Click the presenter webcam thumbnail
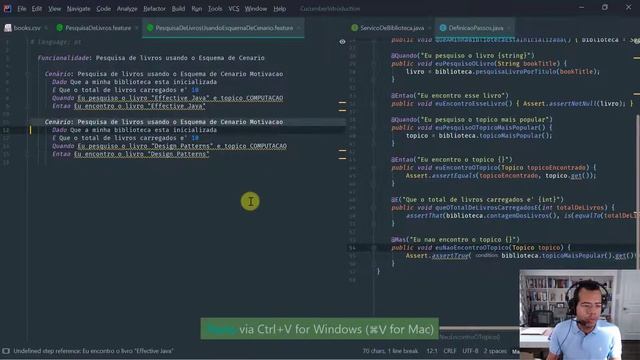The width and height of the screenshot is (640, 360). tap(580, 314)
